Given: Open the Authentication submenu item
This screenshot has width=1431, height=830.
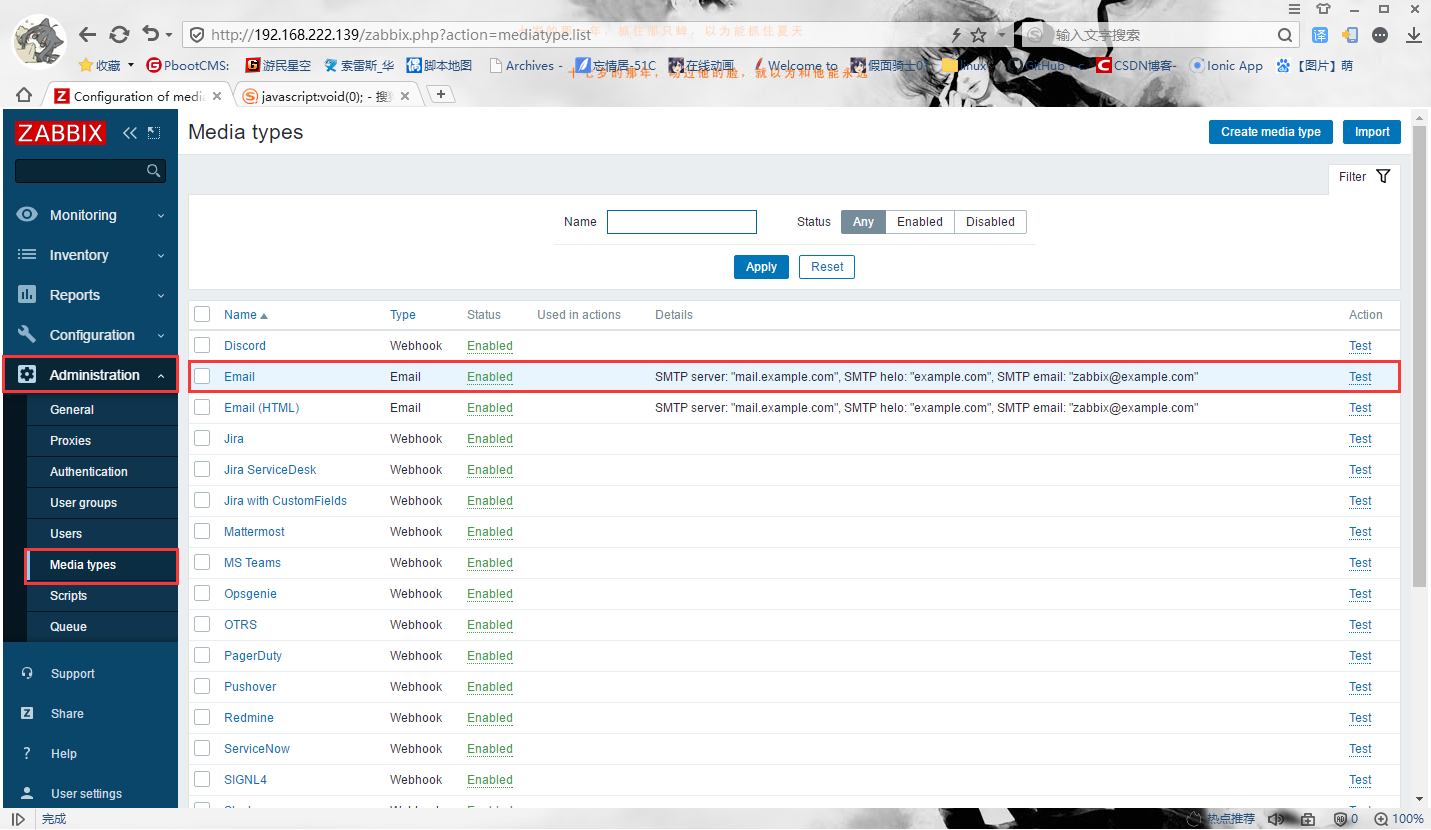Looking at the screenshot, I should tap(89, 472).
